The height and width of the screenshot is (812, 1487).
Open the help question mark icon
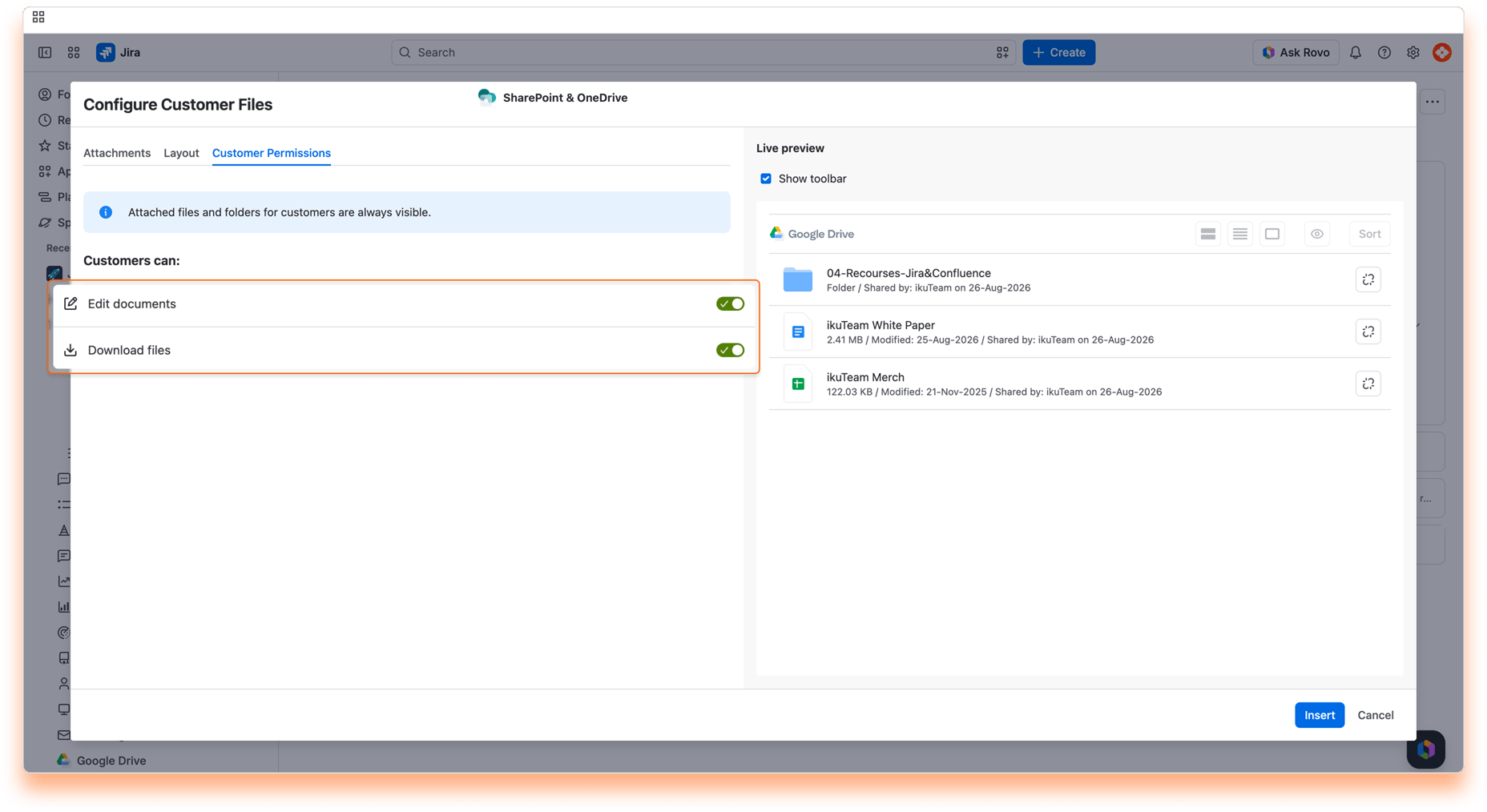click(1384, 52)
